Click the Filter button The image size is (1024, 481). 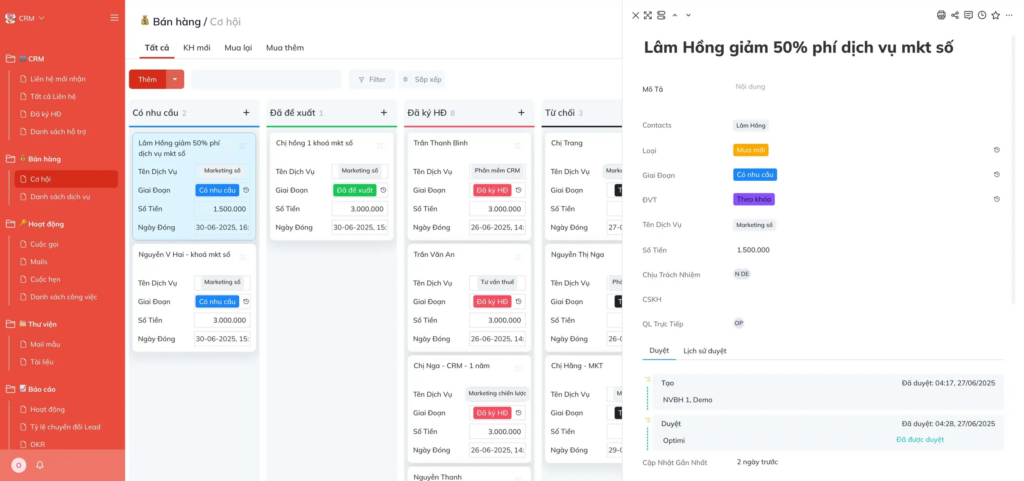click(371, 79)
